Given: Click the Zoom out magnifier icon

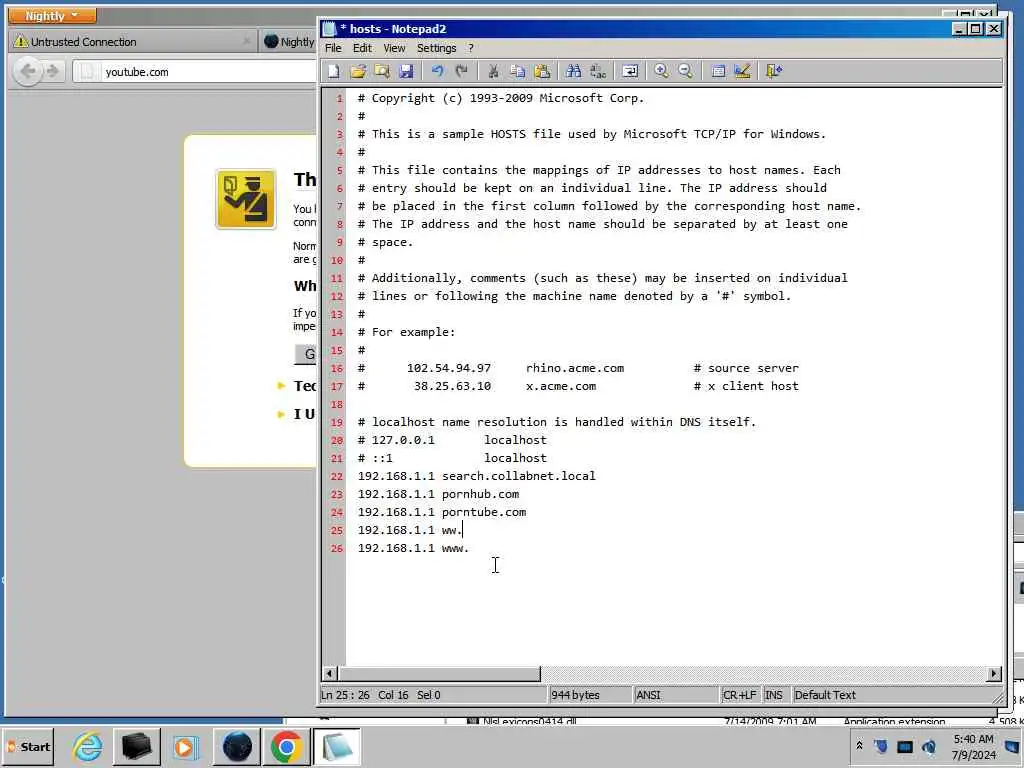Looking at the screenshot, I should click(x=685, y=71).
